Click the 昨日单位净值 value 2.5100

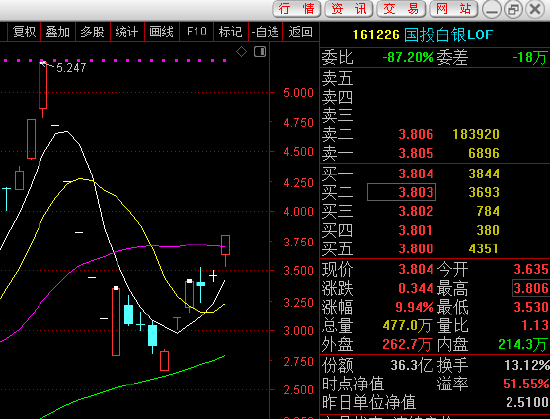tap(527, 402)
